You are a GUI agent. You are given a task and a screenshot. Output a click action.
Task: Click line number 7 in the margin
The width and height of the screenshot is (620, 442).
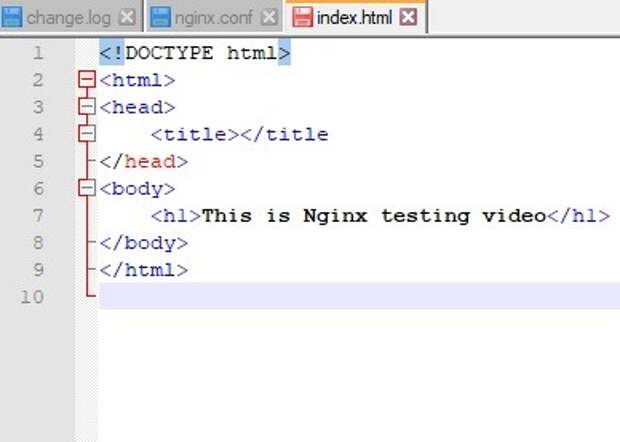(x=38, y=215)
